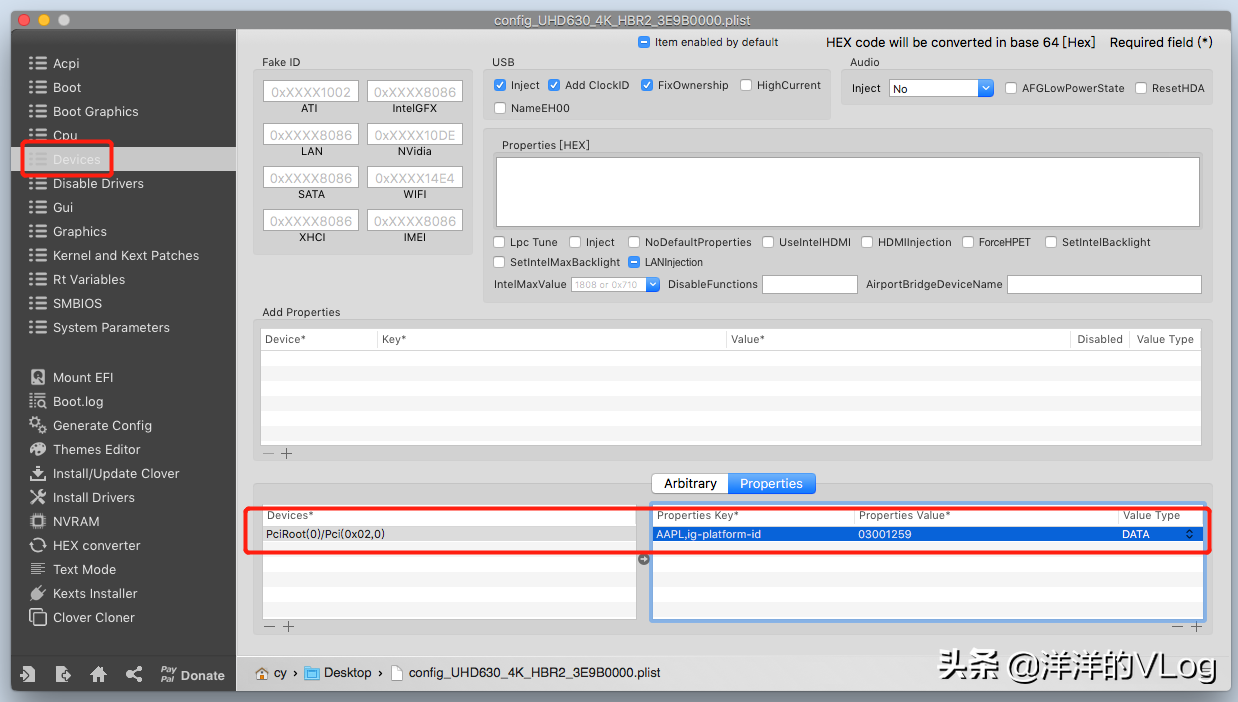This screenshot has width=1238, height=702.
Task: Select Graphics section in sidebar
Action: click(x=79, y=231)
